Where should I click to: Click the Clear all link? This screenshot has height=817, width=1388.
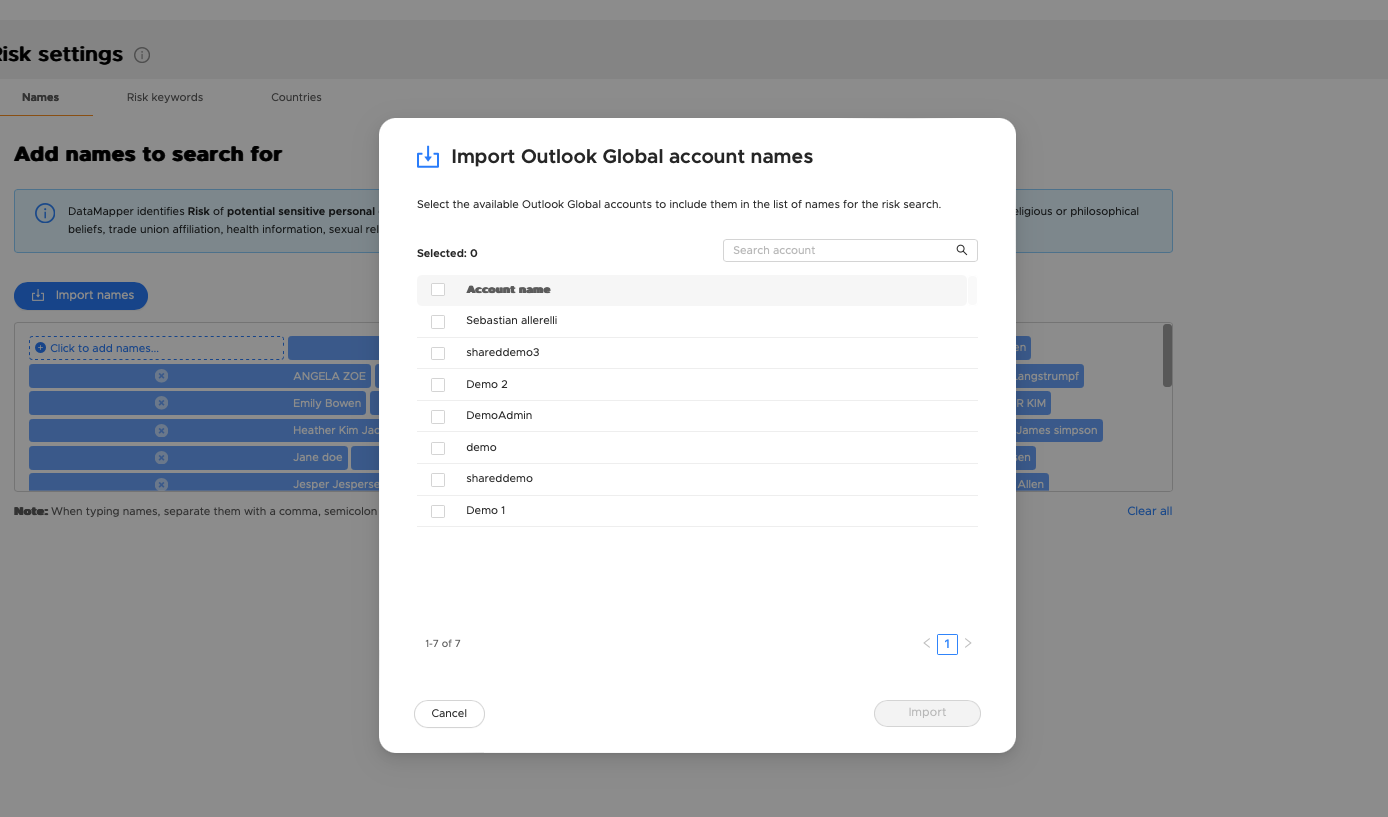click(1149, 511)
